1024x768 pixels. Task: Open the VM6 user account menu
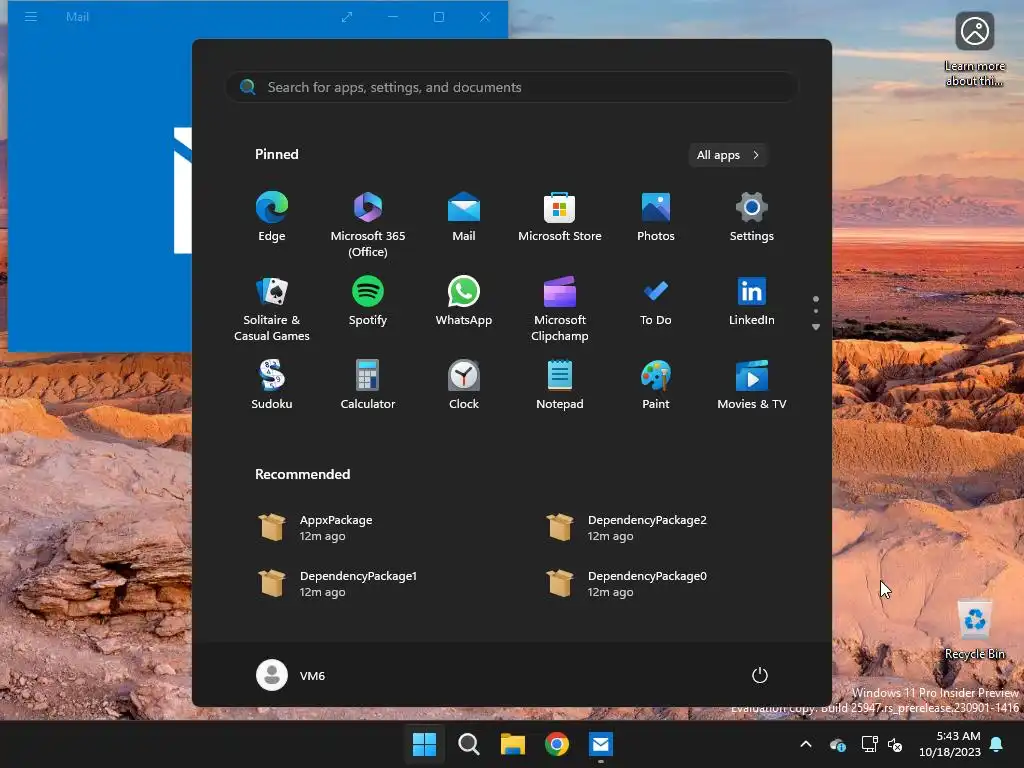coord(291,675)
